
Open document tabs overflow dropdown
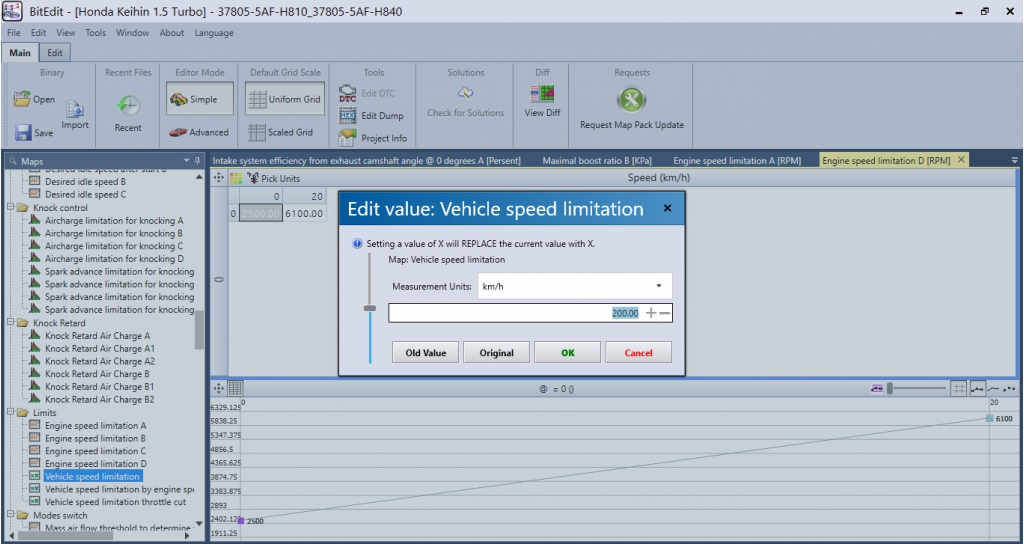pos(1014,160)
